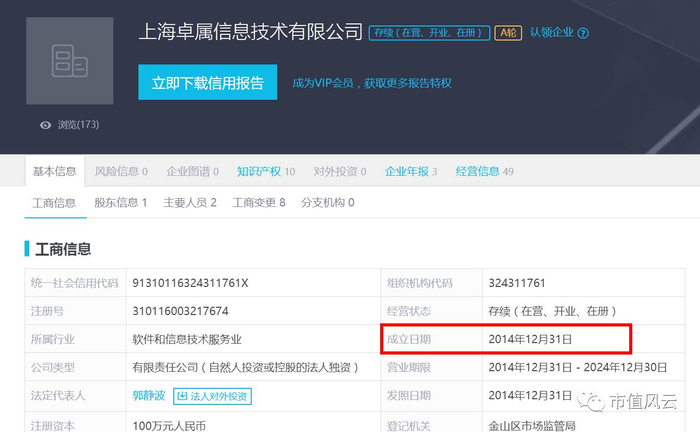
Task: Select 工商信息 sub-tab
Action: pyautogui.click(x=54, y=203)
